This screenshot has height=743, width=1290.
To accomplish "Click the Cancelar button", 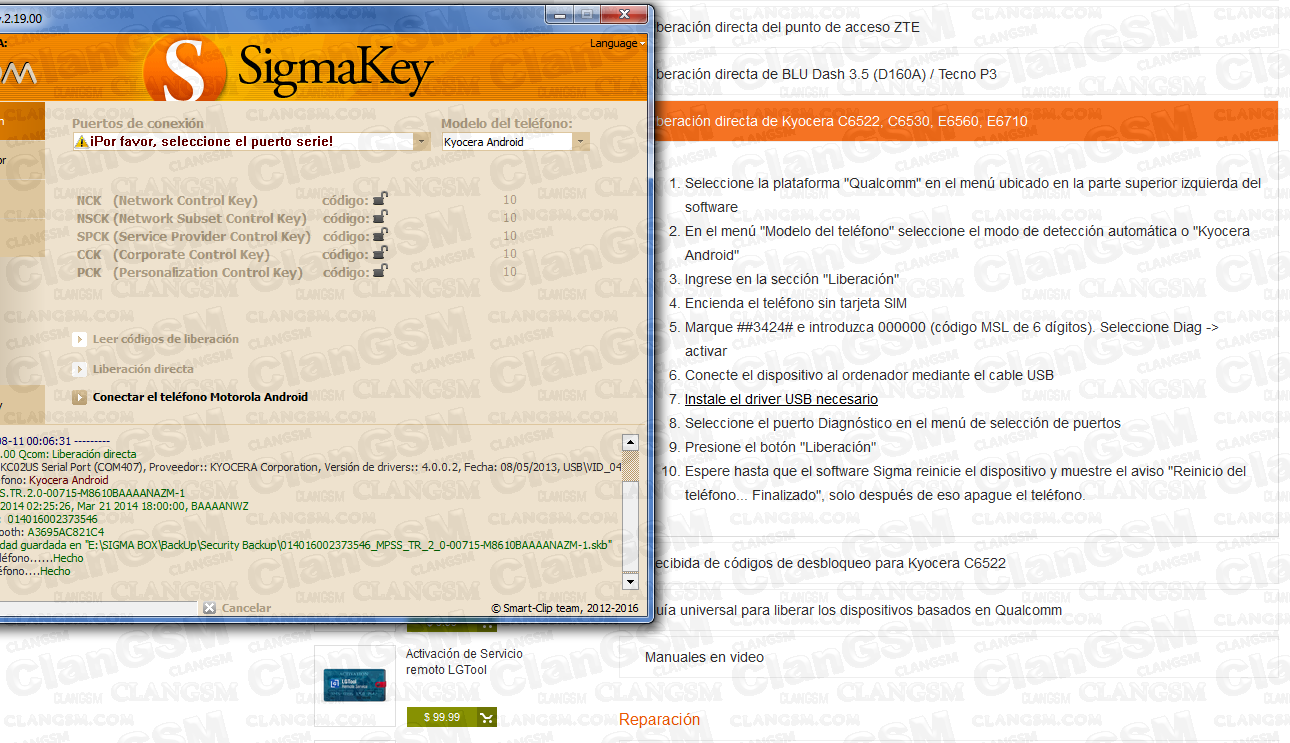I will coord(246,607).
